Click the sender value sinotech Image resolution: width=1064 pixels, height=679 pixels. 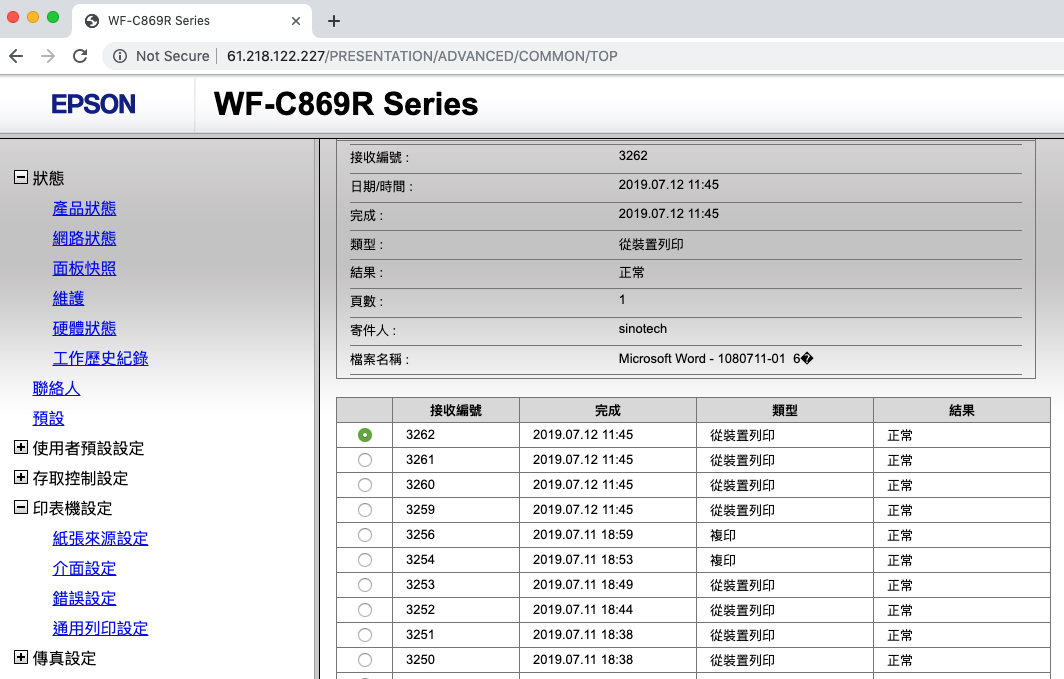pos(643,329)
